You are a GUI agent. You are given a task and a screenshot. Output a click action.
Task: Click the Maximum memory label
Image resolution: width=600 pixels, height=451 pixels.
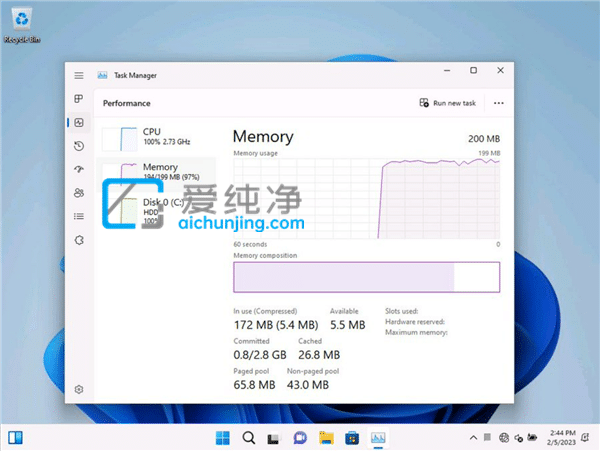click(416, 332)
